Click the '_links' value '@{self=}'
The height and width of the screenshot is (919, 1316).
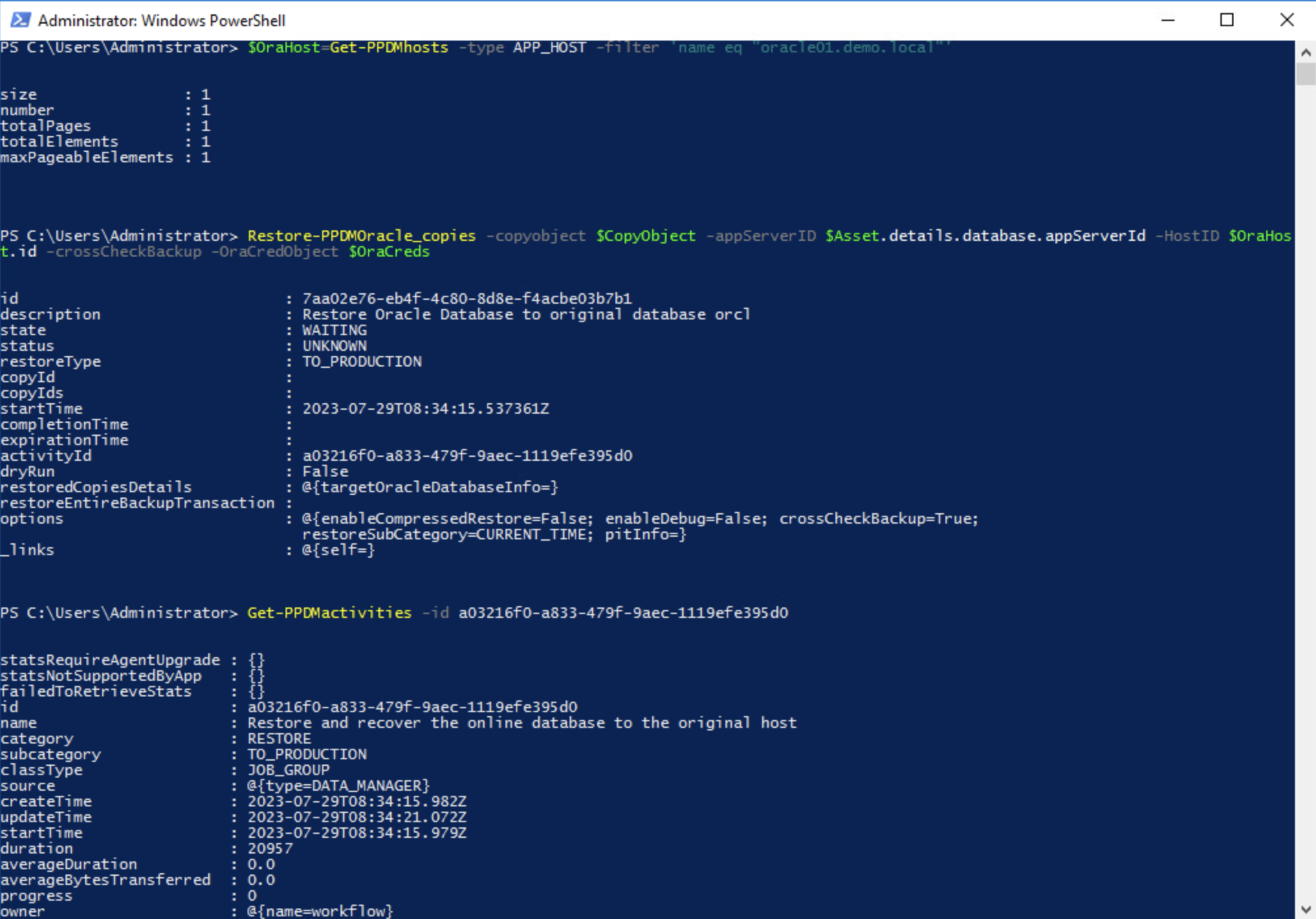point(338,550)
